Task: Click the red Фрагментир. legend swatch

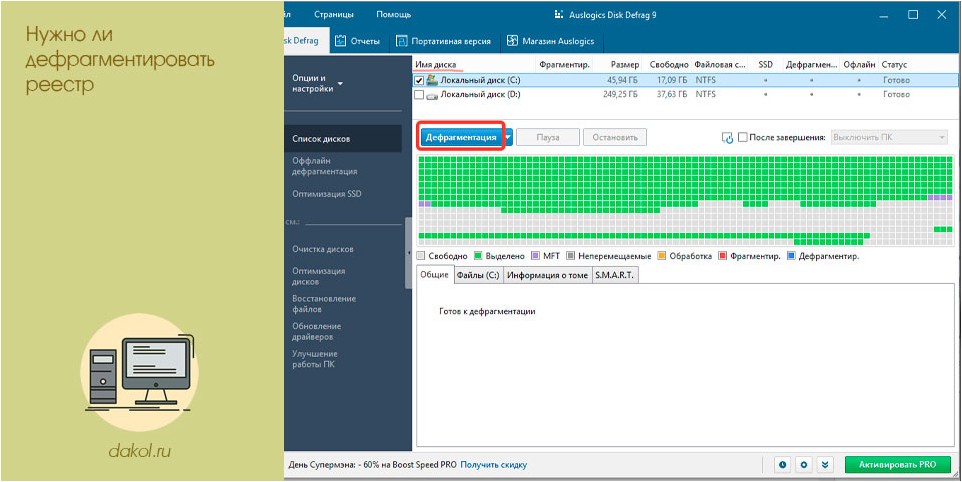Action: pos(722,256)
